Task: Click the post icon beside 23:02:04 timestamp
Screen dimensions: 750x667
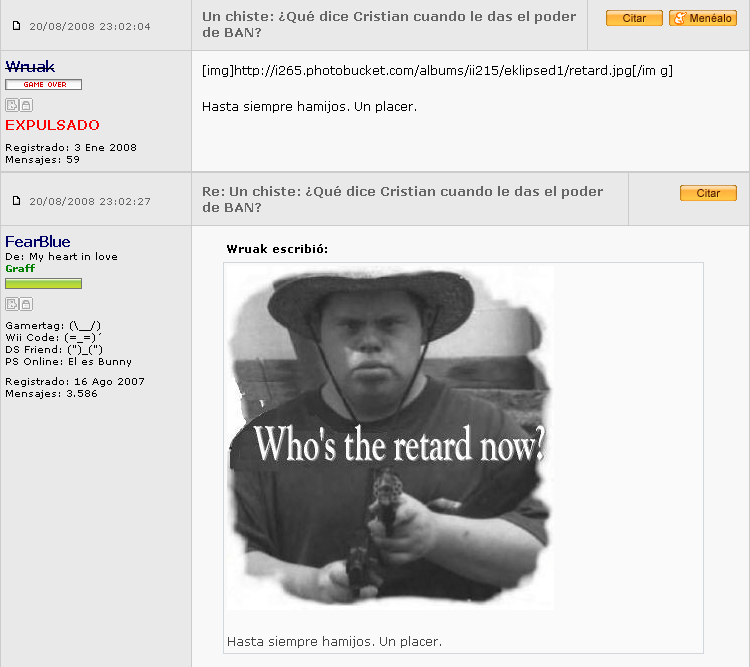Action: (x=16, y=26)
